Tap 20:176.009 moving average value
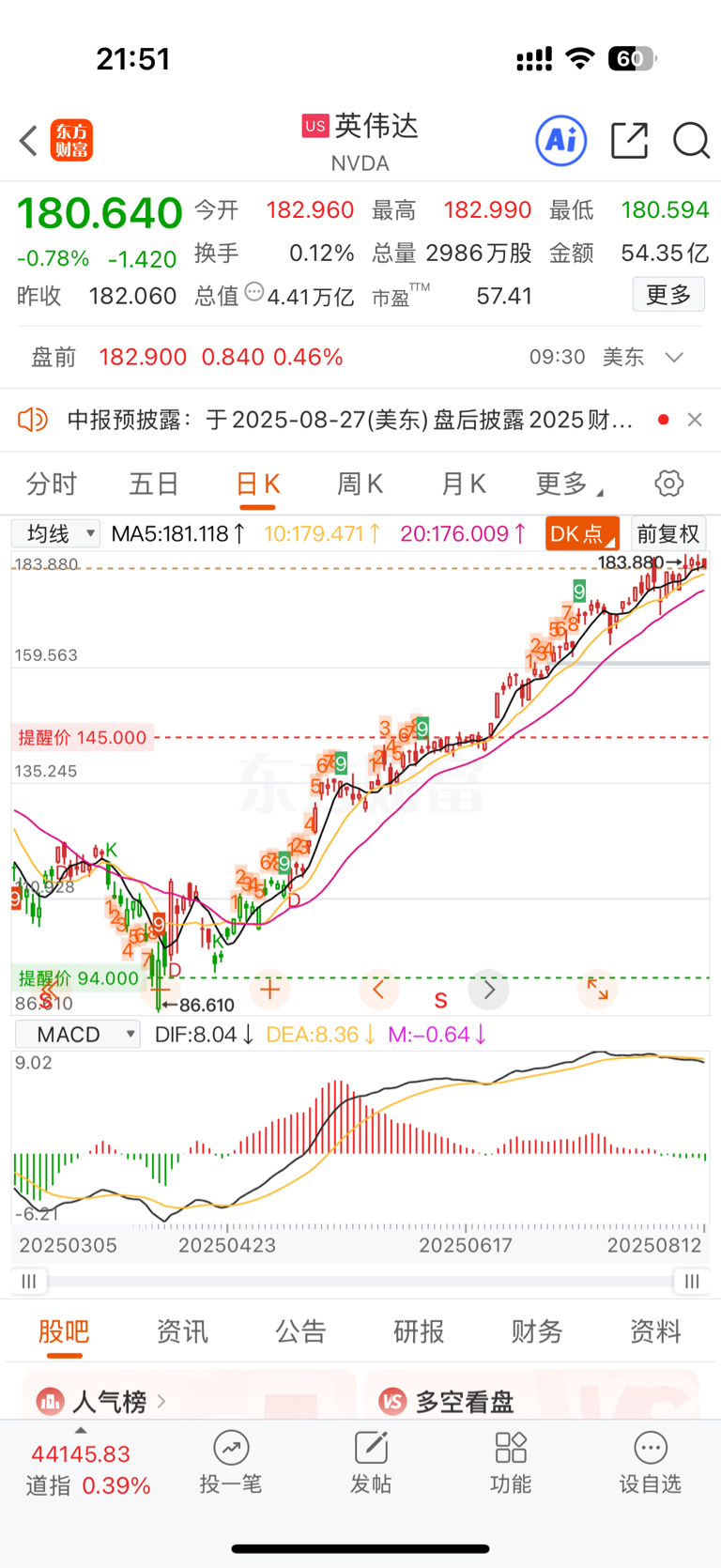721x1568 pixels. click(464, 534)
